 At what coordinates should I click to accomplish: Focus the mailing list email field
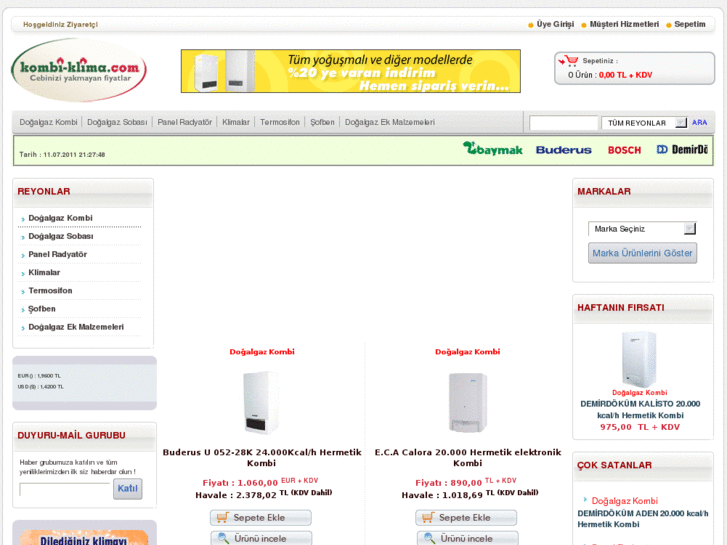click(64, 489)
